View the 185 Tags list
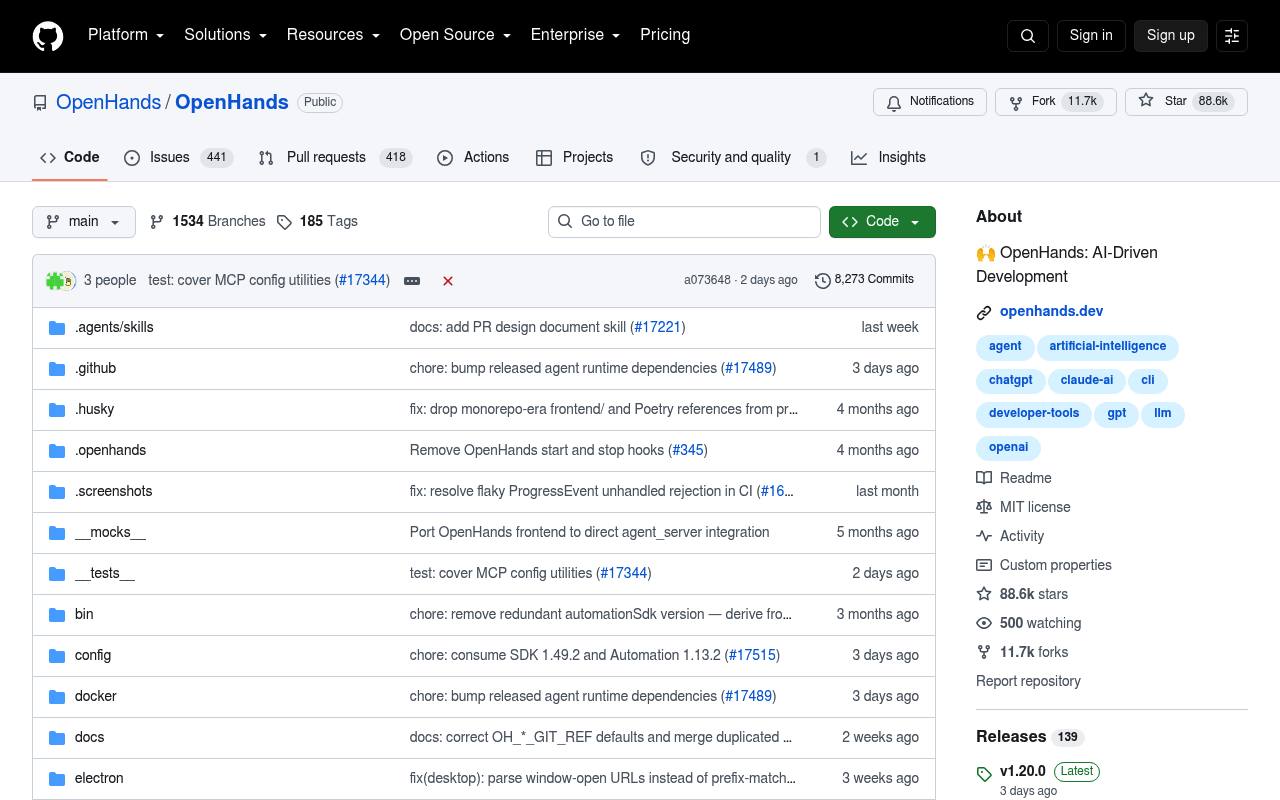 tap(318, 222)
